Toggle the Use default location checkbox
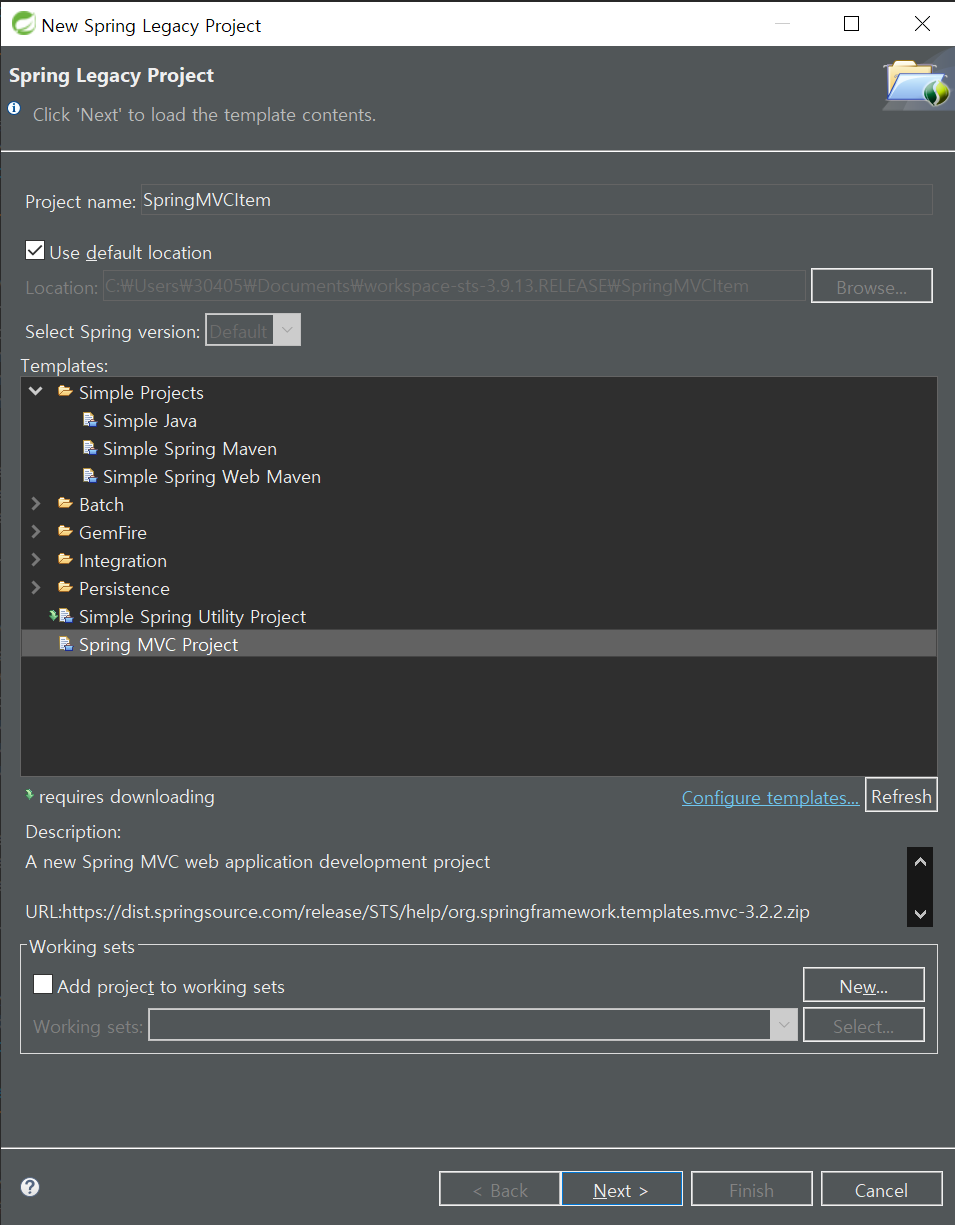This screenshot has height=1225, width=955. coord(35,251)
